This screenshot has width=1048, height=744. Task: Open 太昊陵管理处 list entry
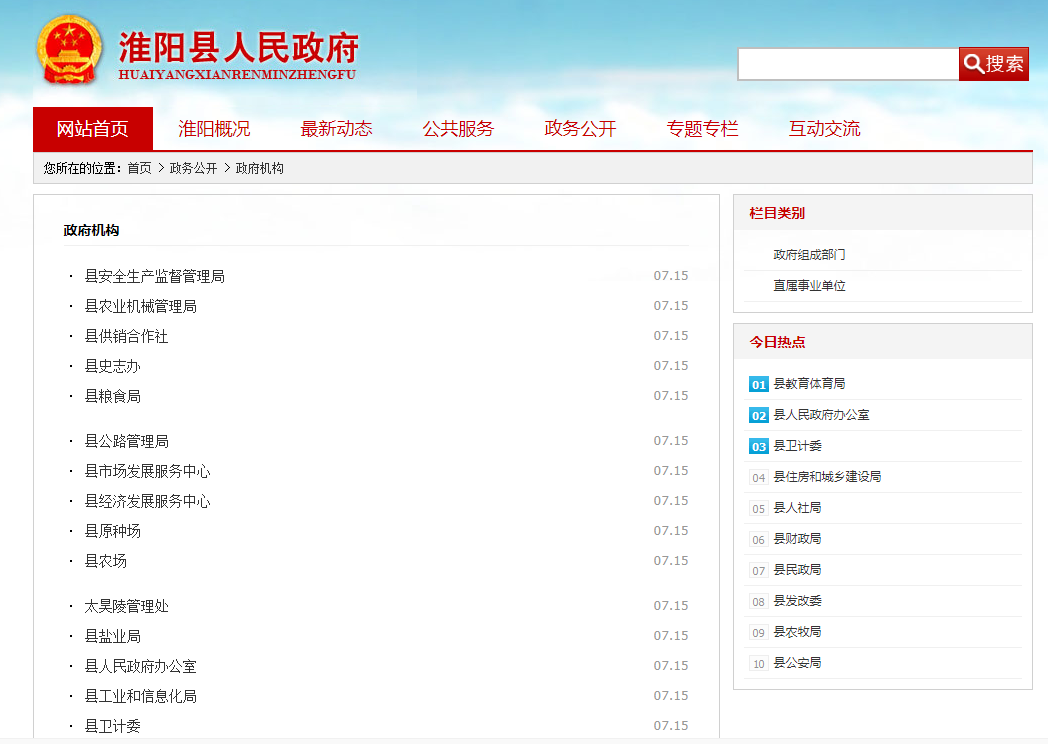click(x=126, y=606)
